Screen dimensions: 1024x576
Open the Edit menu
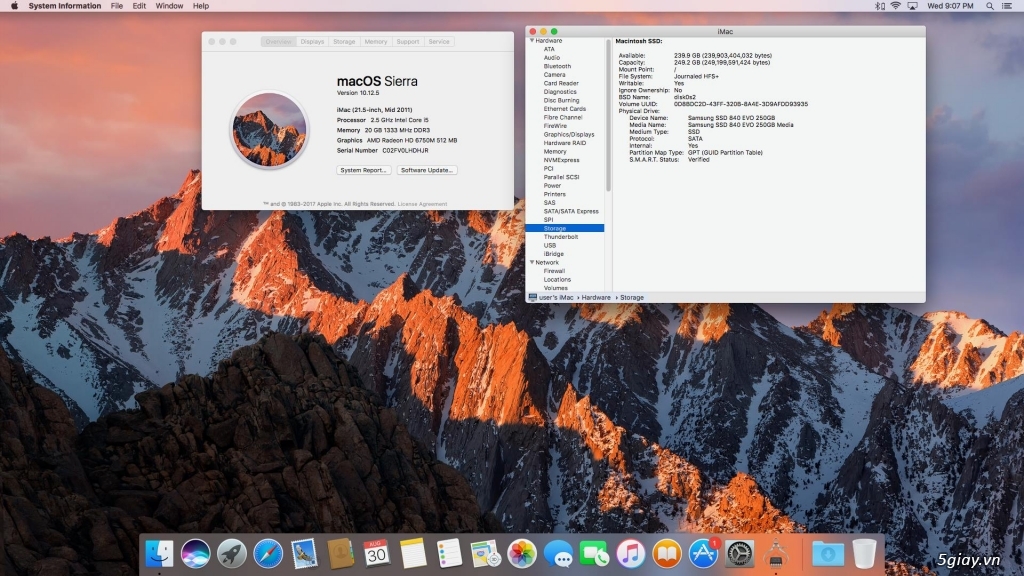click(139, 6)
